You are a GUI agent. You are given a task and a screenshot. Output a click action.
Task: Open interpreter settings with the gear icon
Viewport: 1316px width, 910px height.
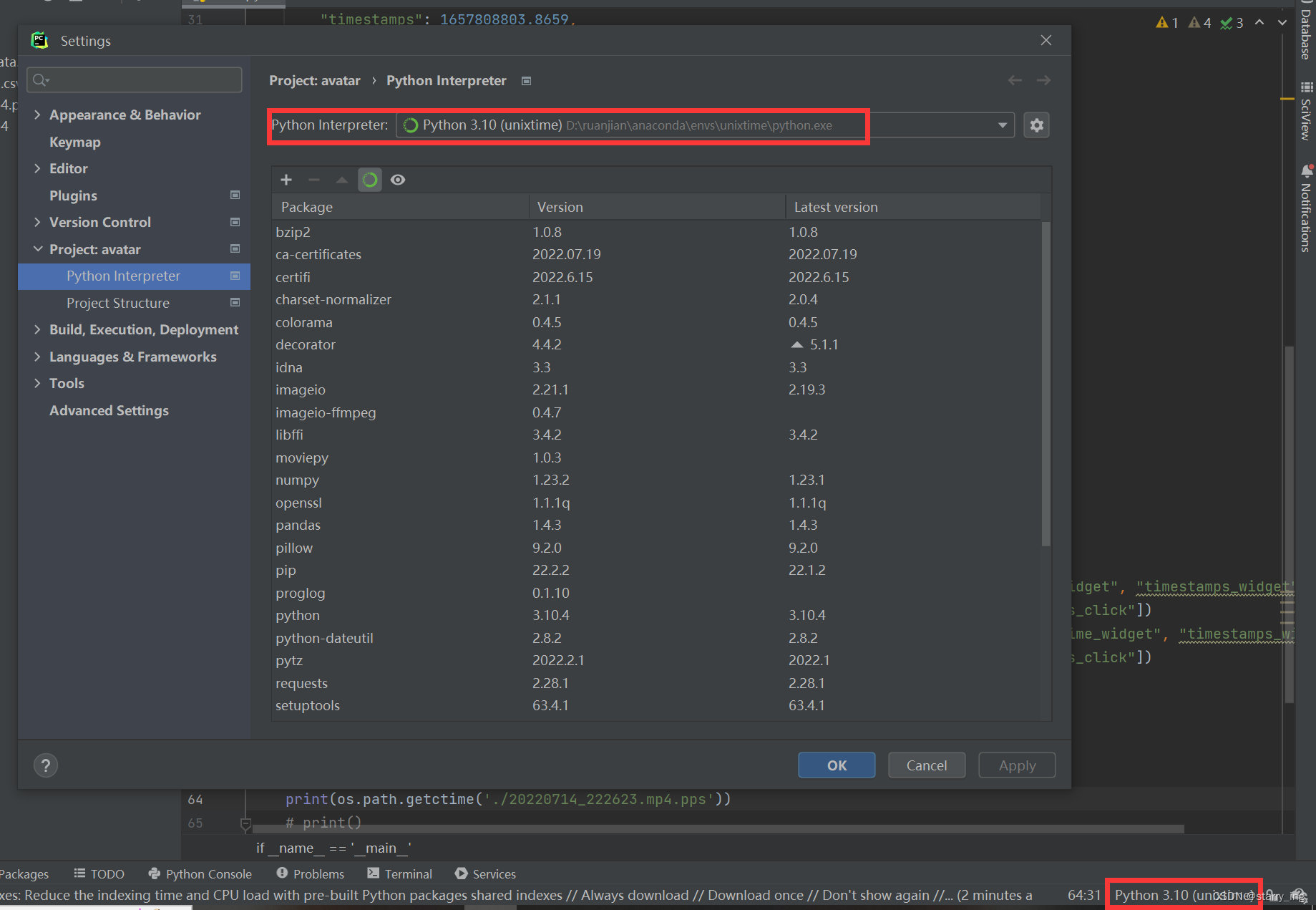1036,125
